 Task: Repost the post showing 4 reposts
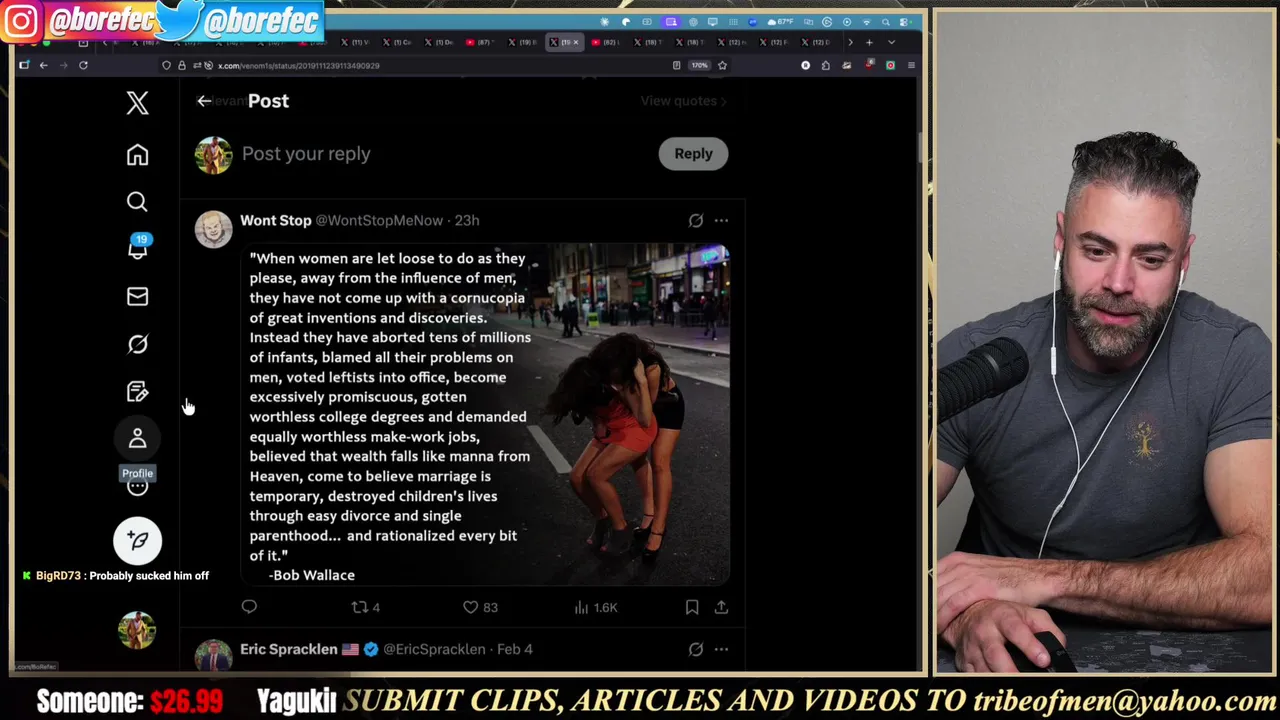pyautogui.click(x=365, y=607)
